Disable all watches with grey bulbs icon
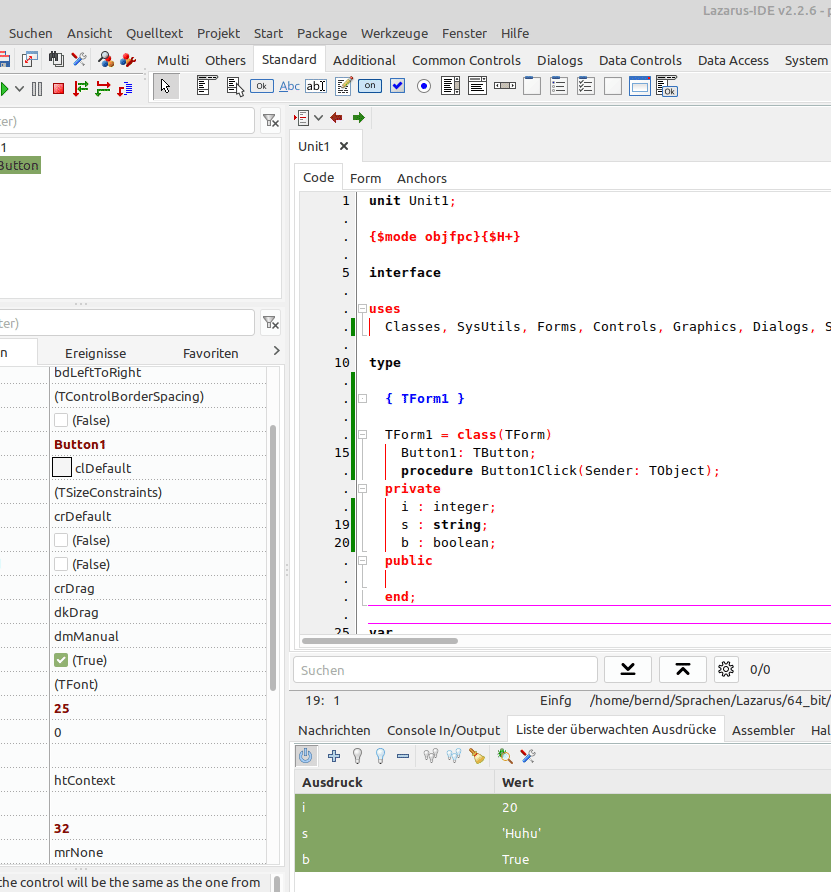Image resolution: width=831 pixels, height=892 pixels. point(431,756)
